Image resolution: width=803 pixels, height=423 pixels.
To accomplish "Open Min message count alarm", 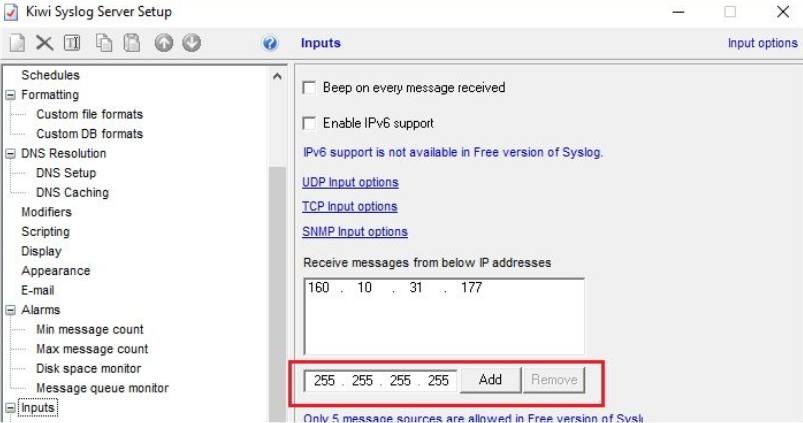I will [x=90, y=329].
